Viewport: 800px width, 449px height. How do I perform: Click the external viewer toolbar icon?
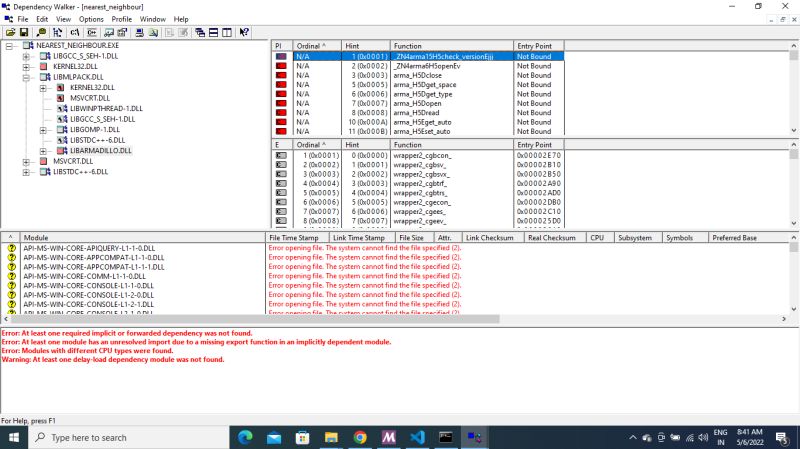109,32
